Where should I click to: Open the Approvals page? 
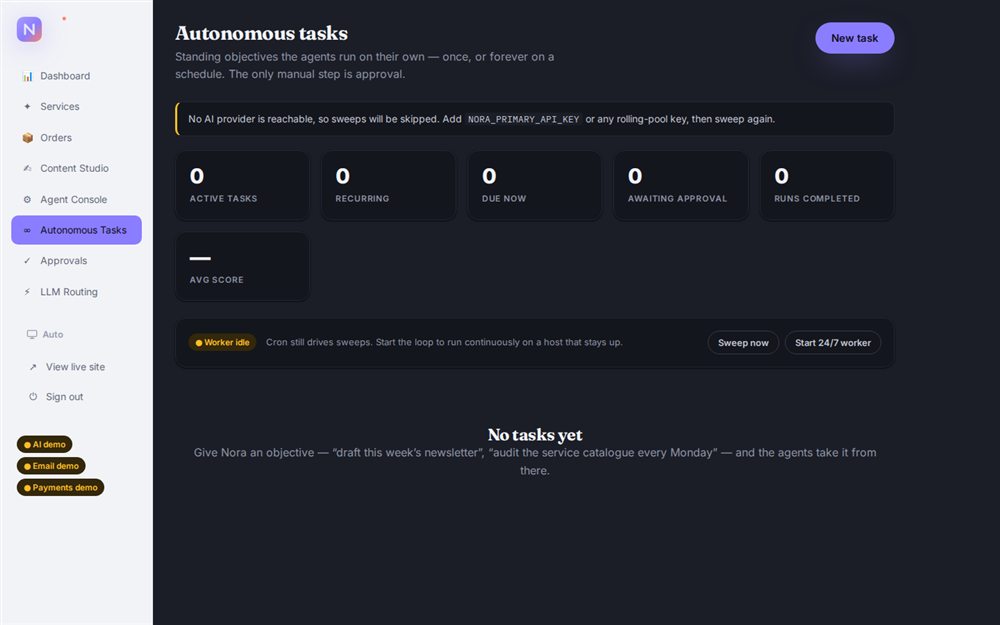click(77, 261)
